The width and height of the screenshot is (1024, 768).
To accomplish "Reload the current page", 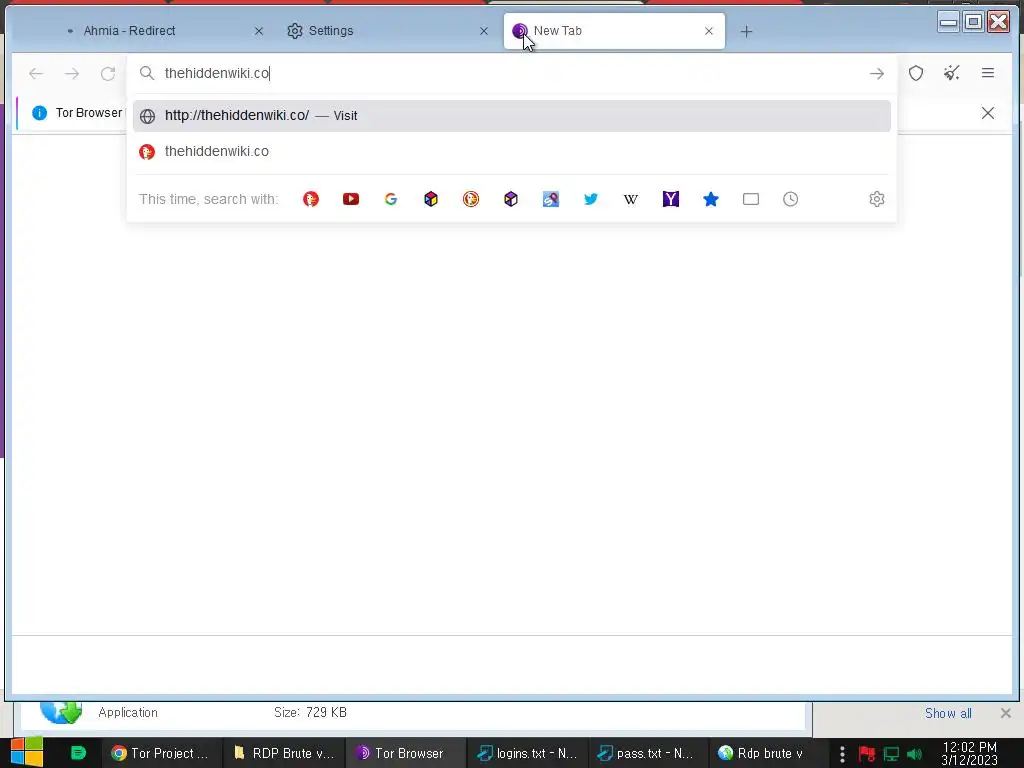I will (108, 74).
